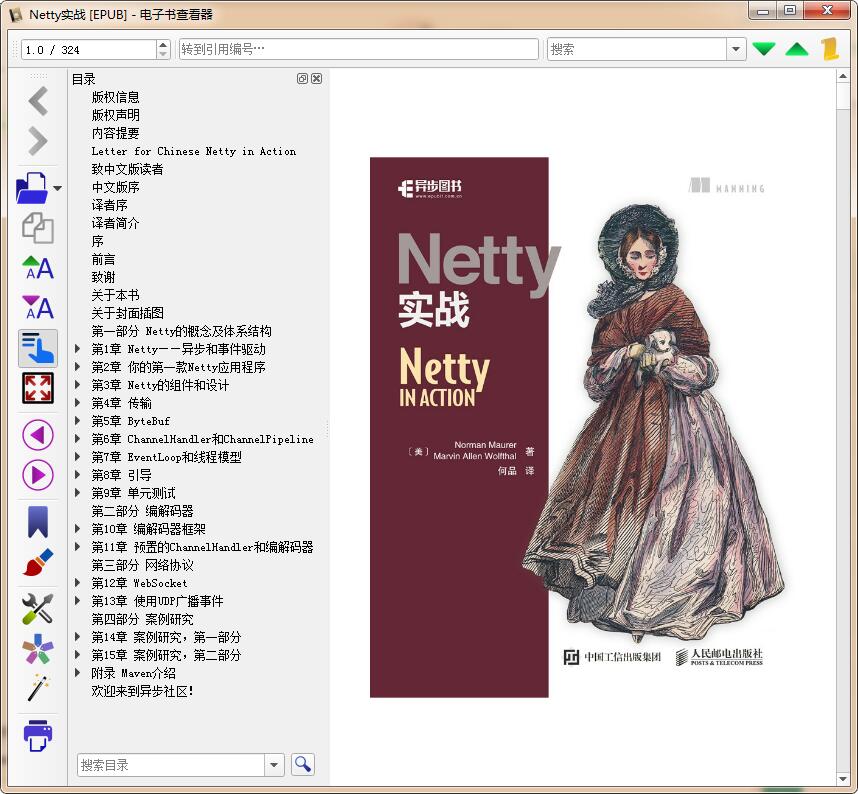Increase font size with the green-arrow AA icon

(x=38, y=268)
